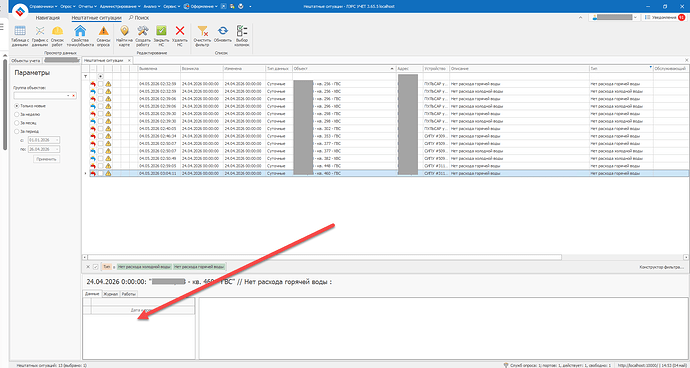Click Удалить НС red cross icon
The image size is (690, 368).
tap(180, 36)
